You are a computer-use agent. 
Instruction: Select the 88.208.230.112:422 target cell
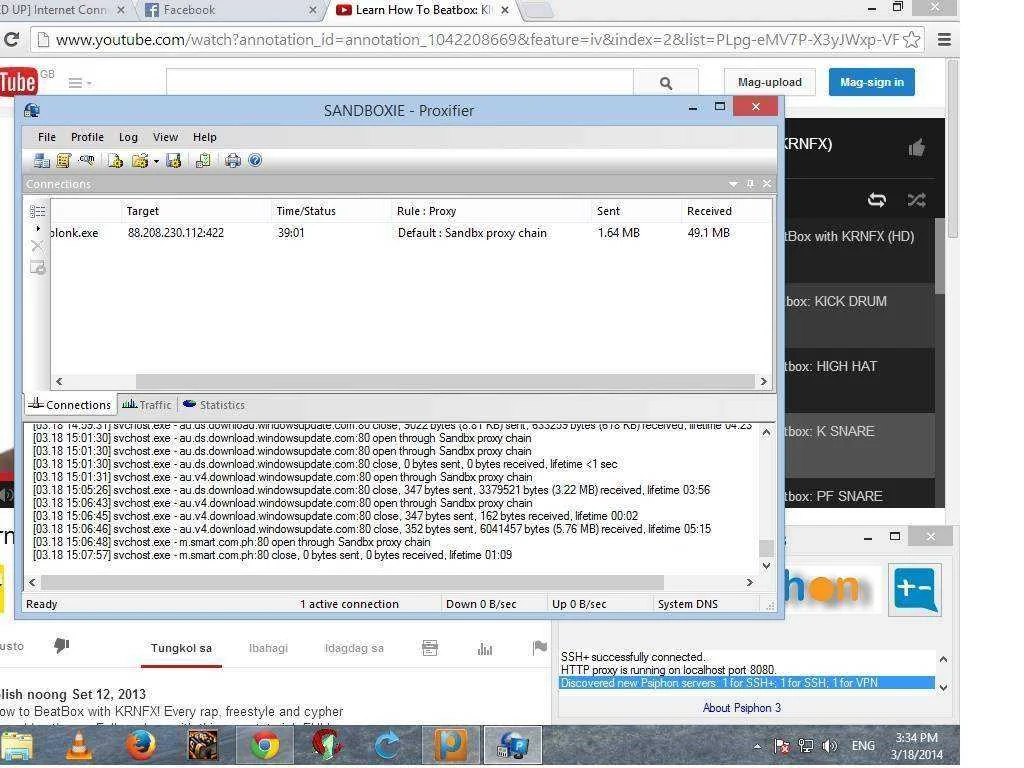pyautogui.click(x=176, y=233)
